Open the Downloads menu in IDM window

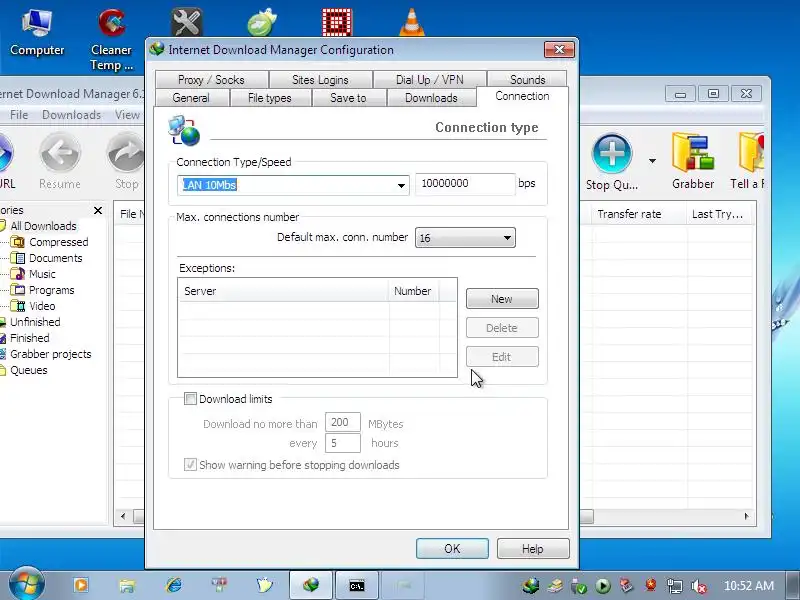(71, 115)
